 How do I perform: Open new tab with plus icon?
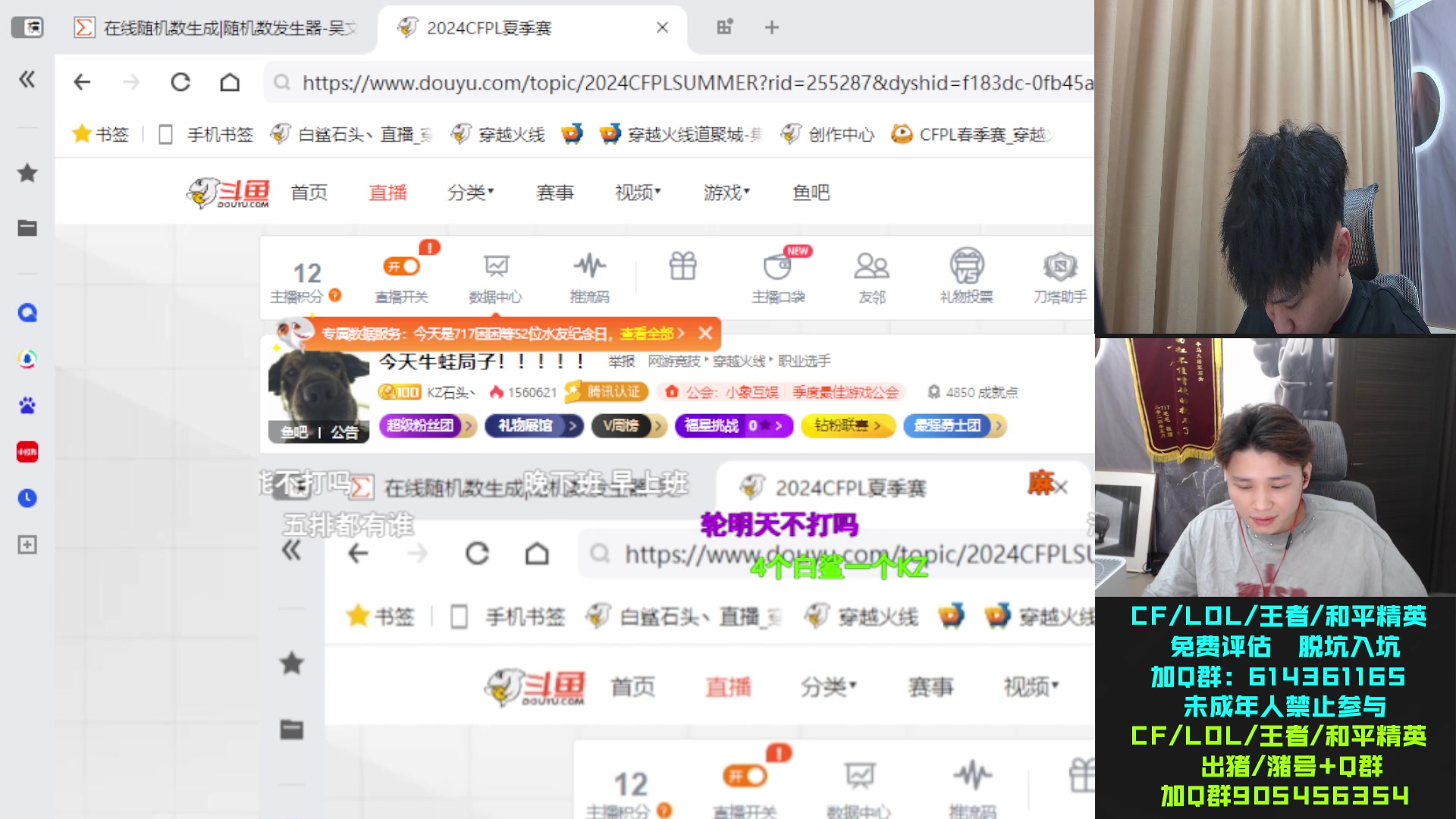[x=772, y=27]
